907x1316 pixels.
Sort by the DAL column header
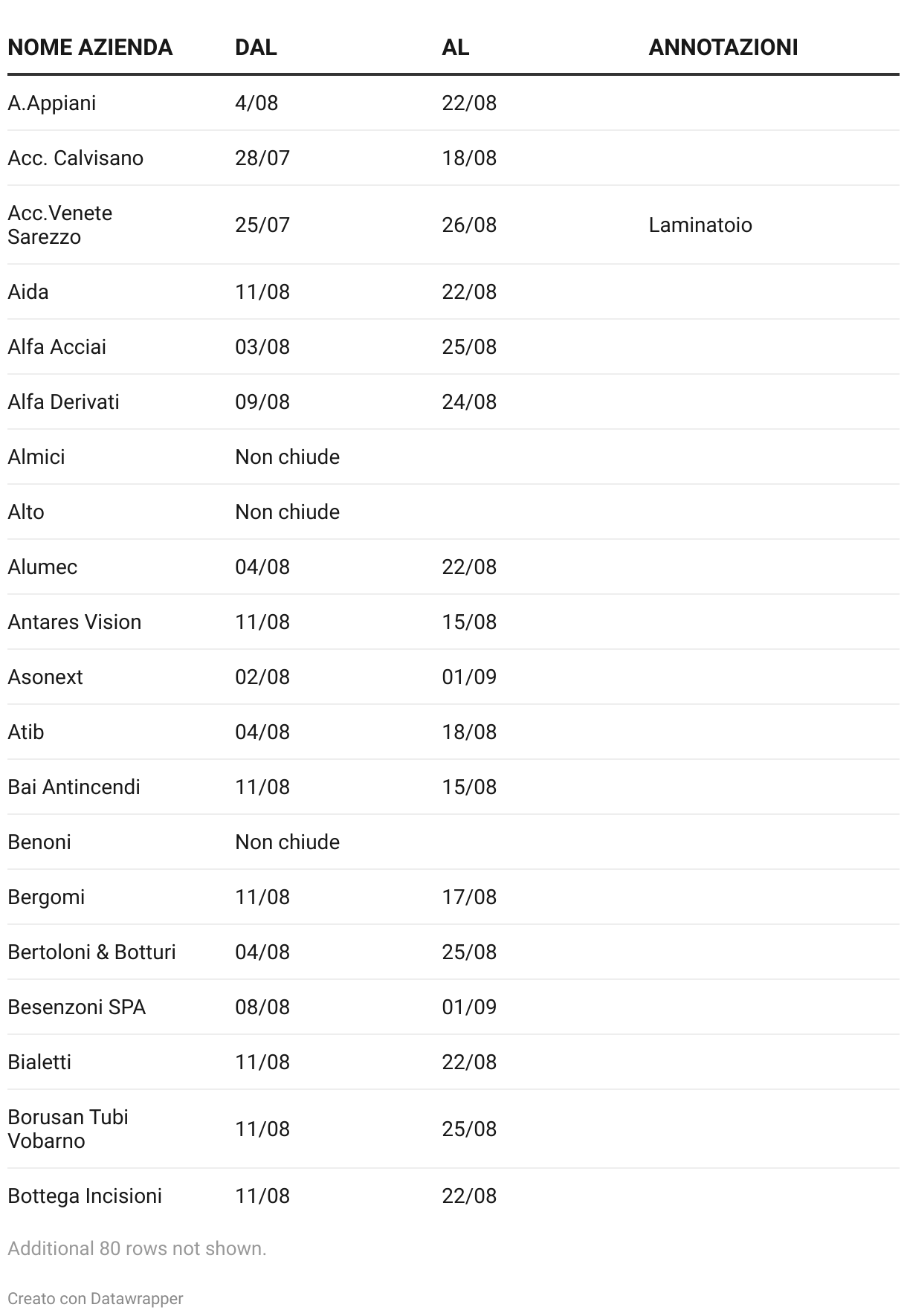click(256, 48)
